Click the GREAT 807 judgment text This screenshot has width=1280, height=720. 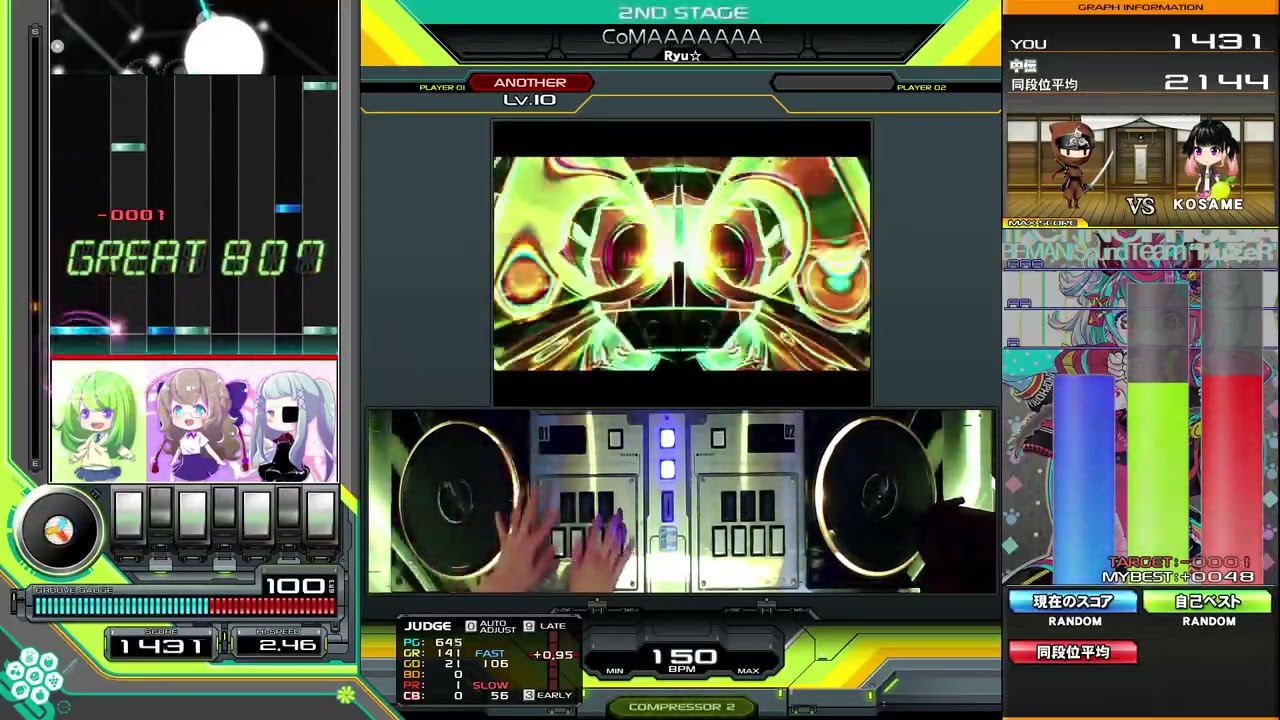coord(196,259)
